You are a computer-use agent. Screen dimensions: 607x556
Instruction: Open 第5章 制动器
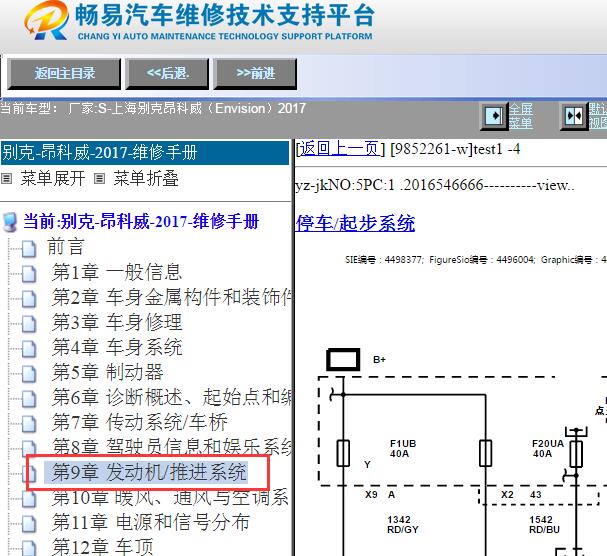[x=108, y=372]
